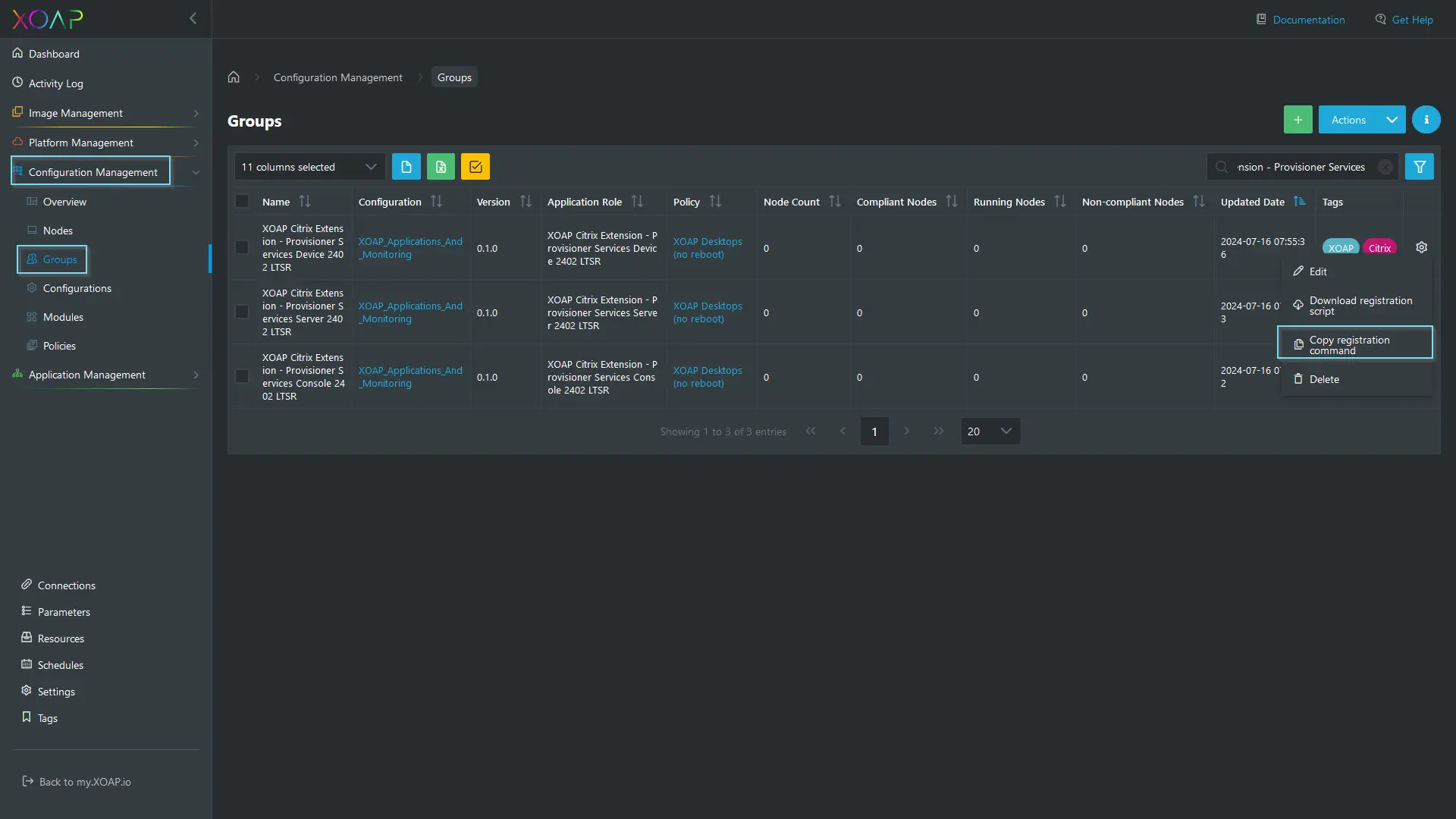
Task: Sort by the Policy column
Action: point(715,202)
